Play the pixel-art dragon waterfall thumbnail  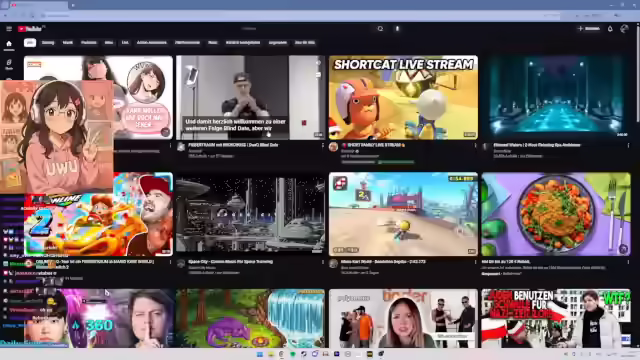tap(251, 318)
